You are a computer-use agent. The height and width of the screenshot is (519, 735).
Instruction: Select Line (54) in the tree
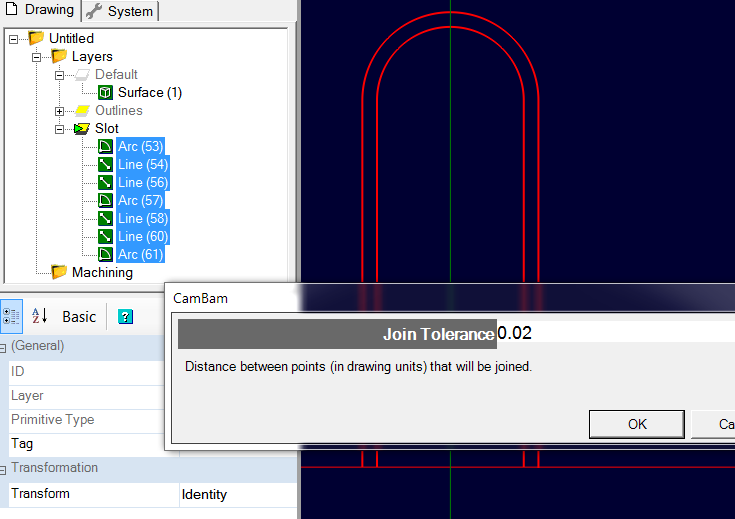click(x=142, y=164)
